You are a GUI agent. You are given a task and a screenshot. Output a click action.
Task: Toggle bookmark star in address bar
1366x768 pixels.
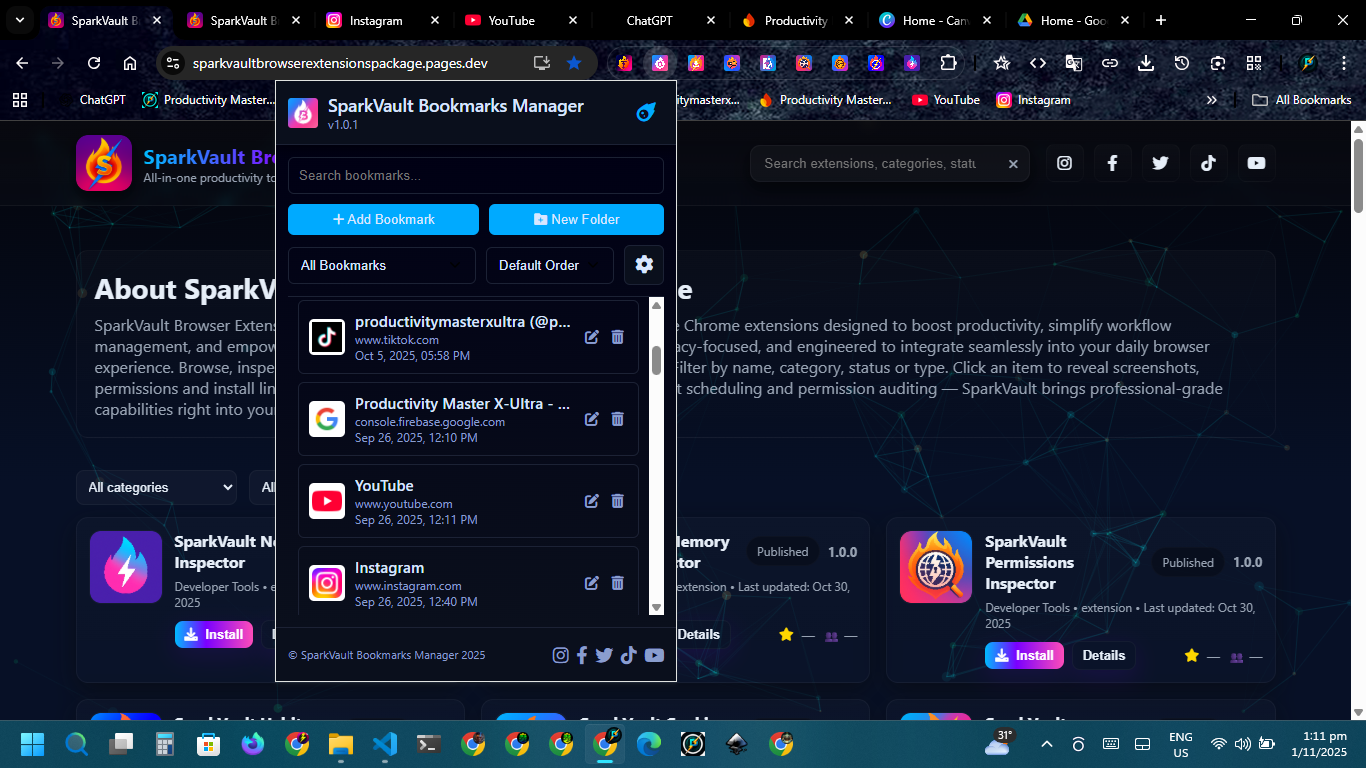[x=574, y=63]
